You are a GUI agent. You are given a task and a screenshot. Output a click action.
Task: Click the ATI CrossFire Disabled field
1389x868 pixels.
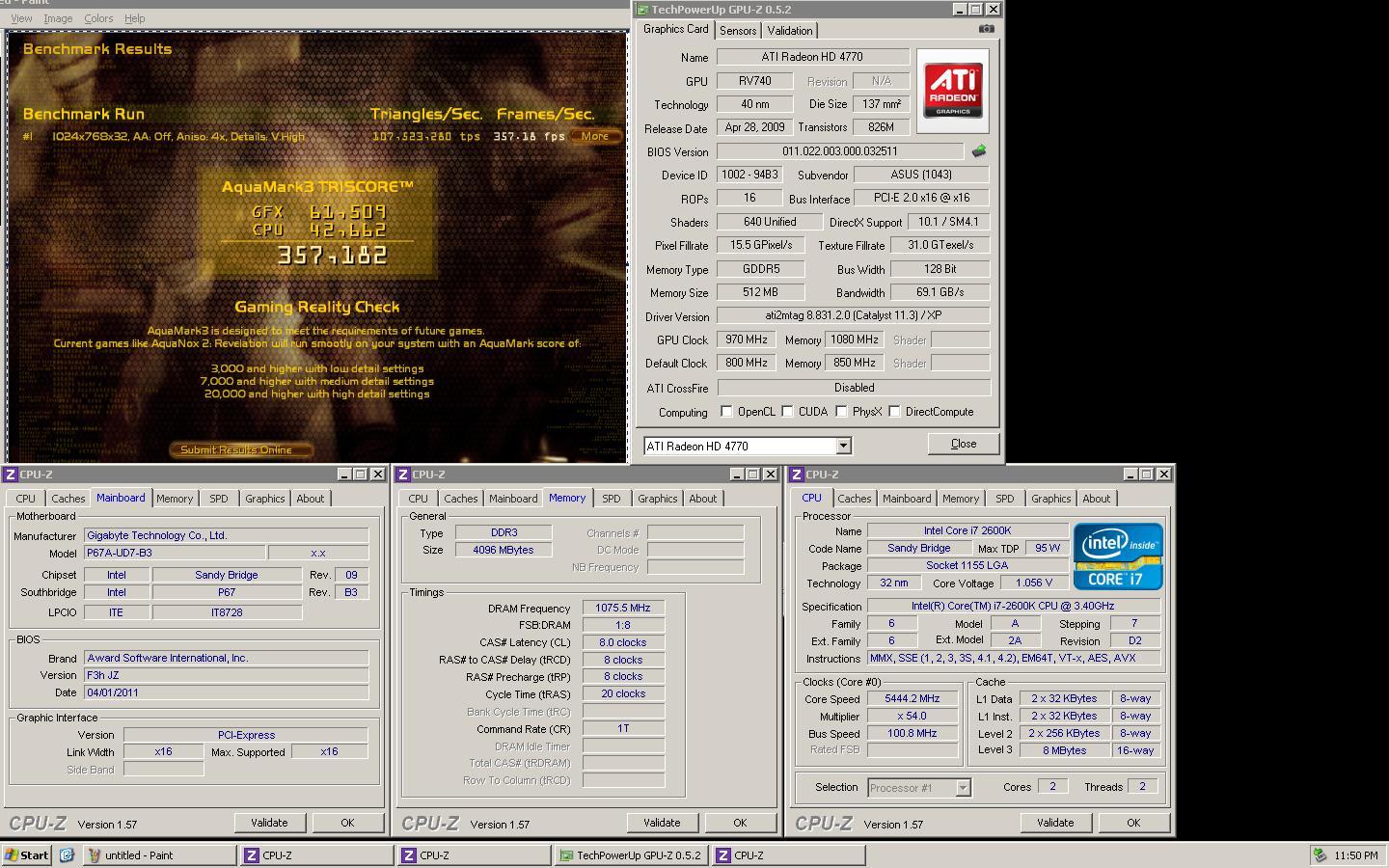tap(853, 388)
